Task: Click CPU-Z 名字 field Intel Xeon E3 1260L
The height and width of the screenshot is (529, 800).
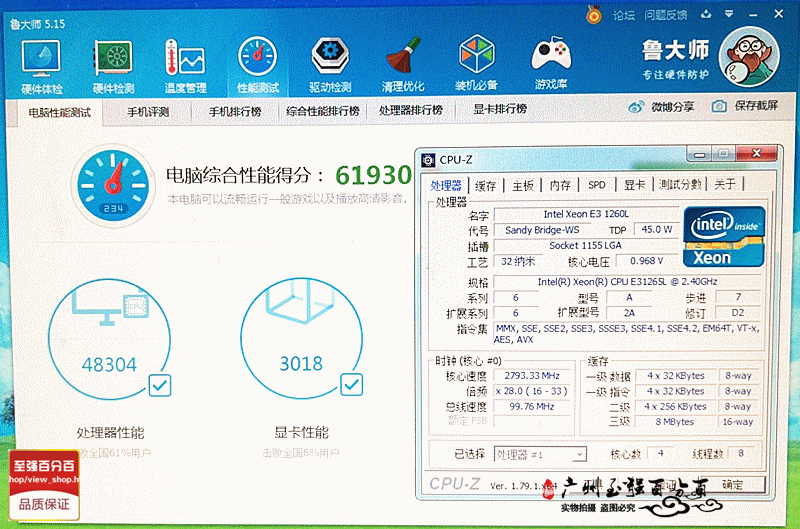Action: point(586,214)
